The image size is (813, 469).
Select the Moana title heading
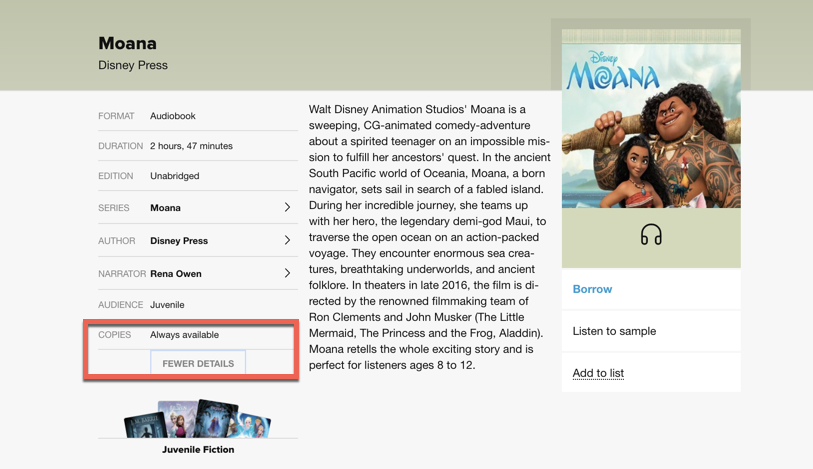[128, 43]
